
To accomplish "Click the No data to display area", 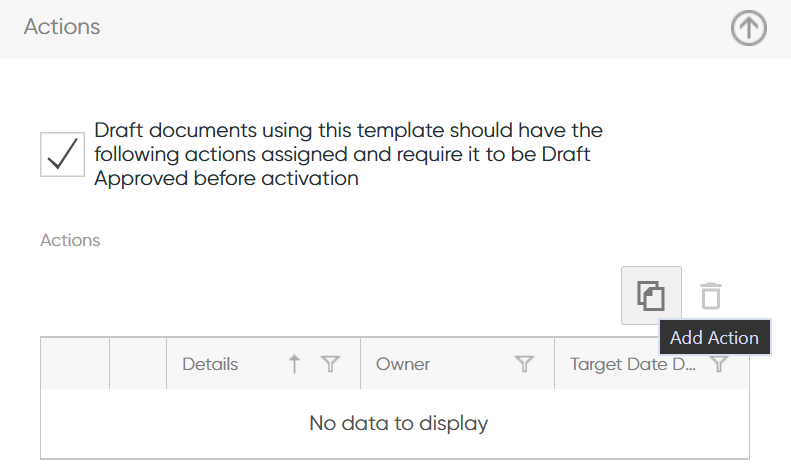I will pos(399,423).
